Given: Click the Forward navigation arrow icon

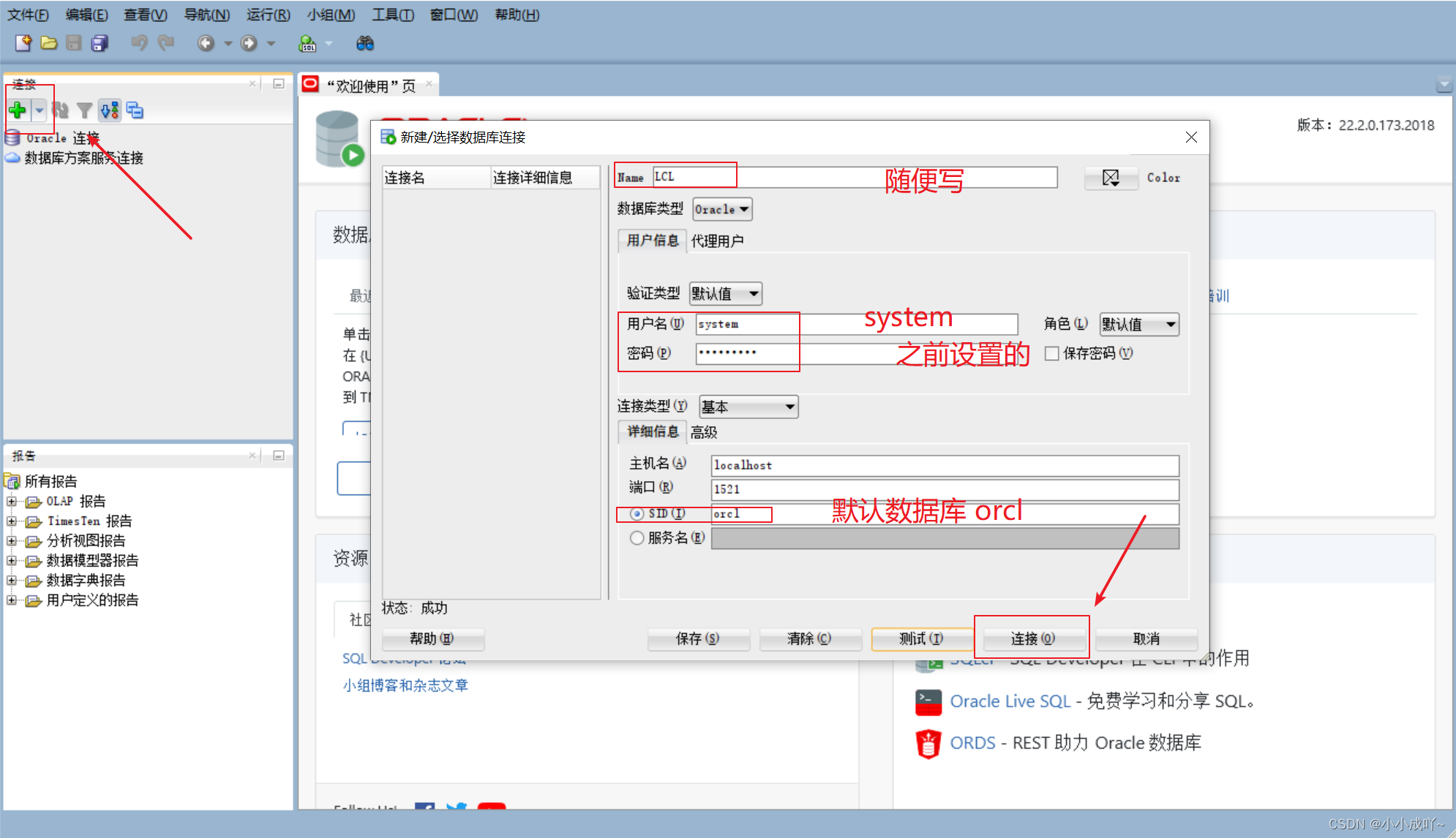Looking at the screenshot, I should click(249, 43).
